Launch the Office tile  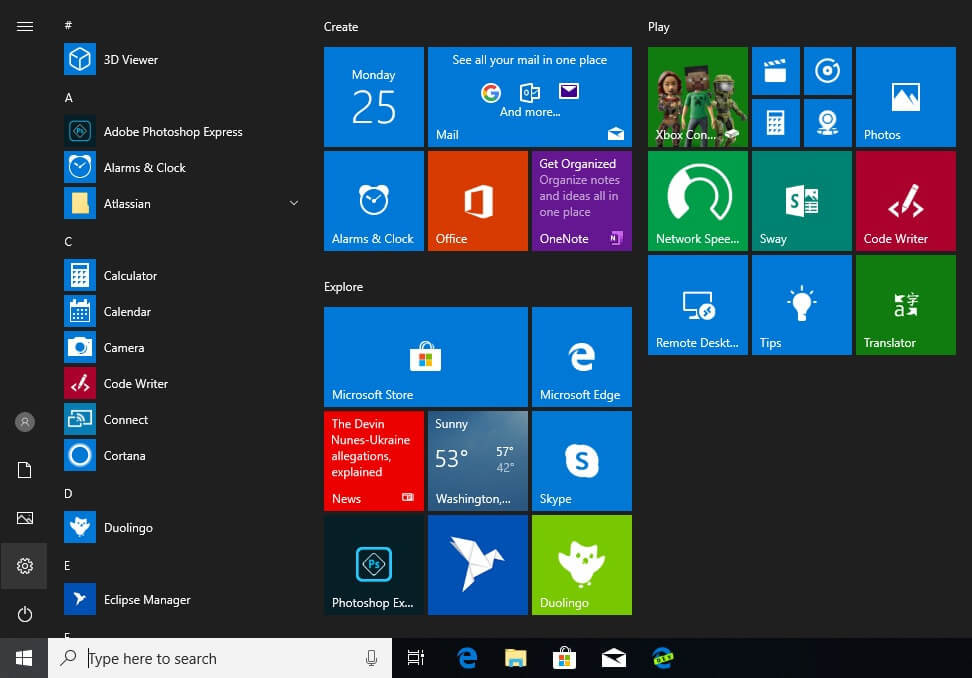coord(477,201)
